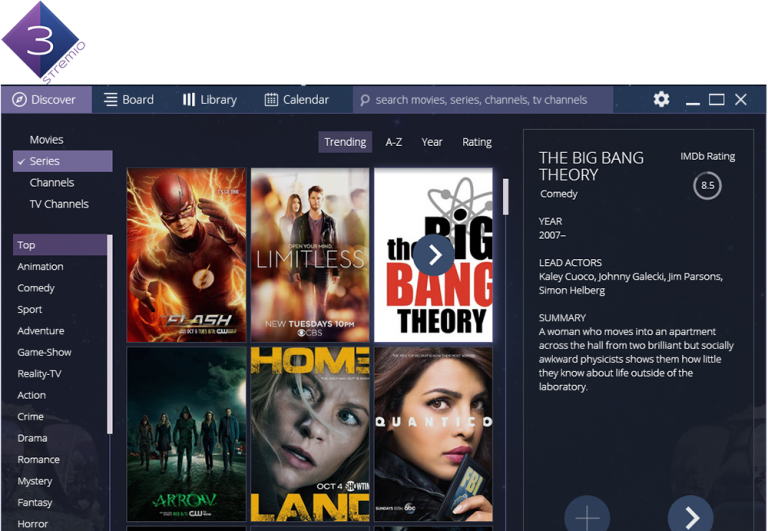This screenshot has width=768, height=531.
Task: Click the next arrow in details panel
Action: click(x=690, y=517)
